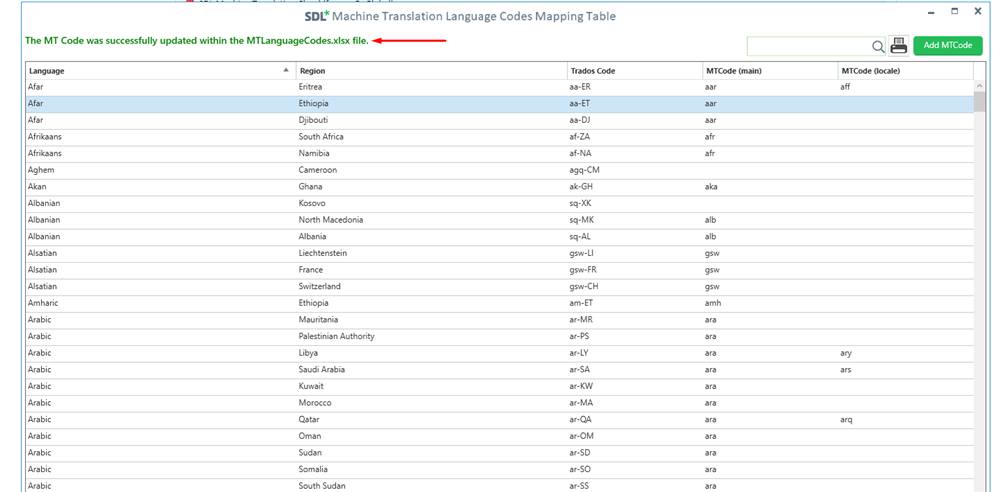Click the print icon next to search
The image size is (1000, 492).
point(899,45)
